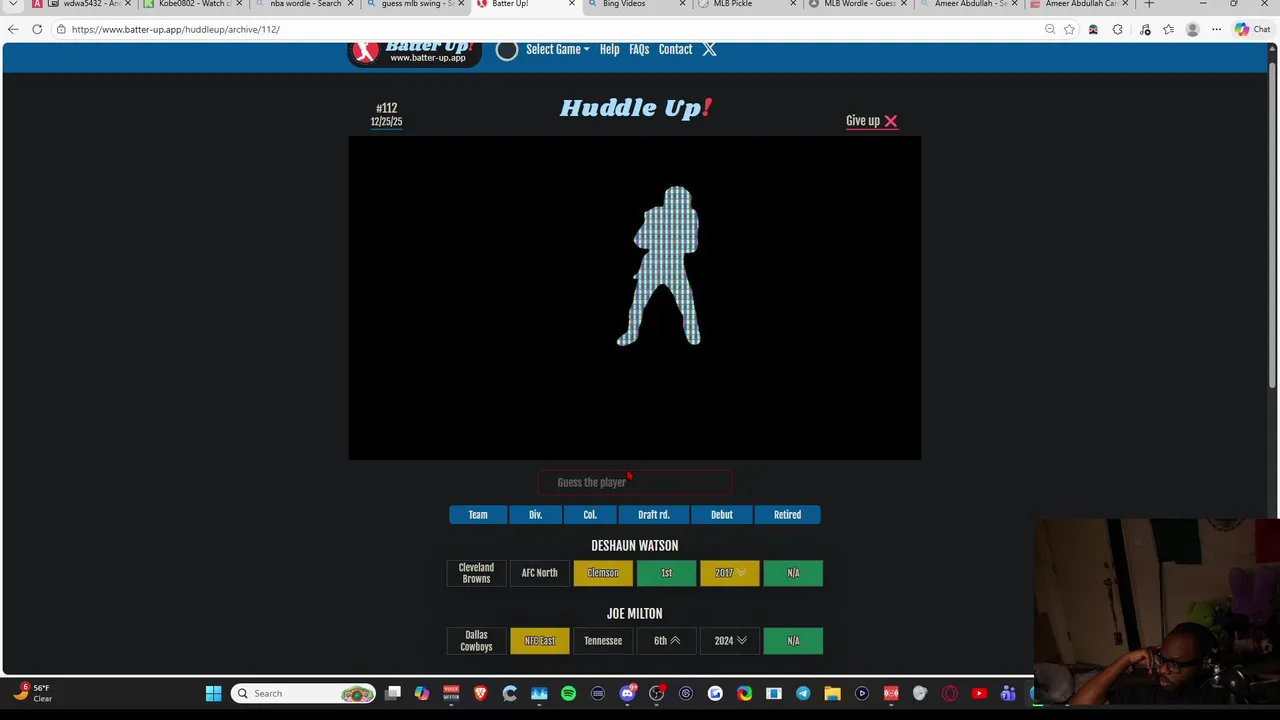Give up on this puzzle
This screenshot has width=1280, height=720.
coord(871,121)
